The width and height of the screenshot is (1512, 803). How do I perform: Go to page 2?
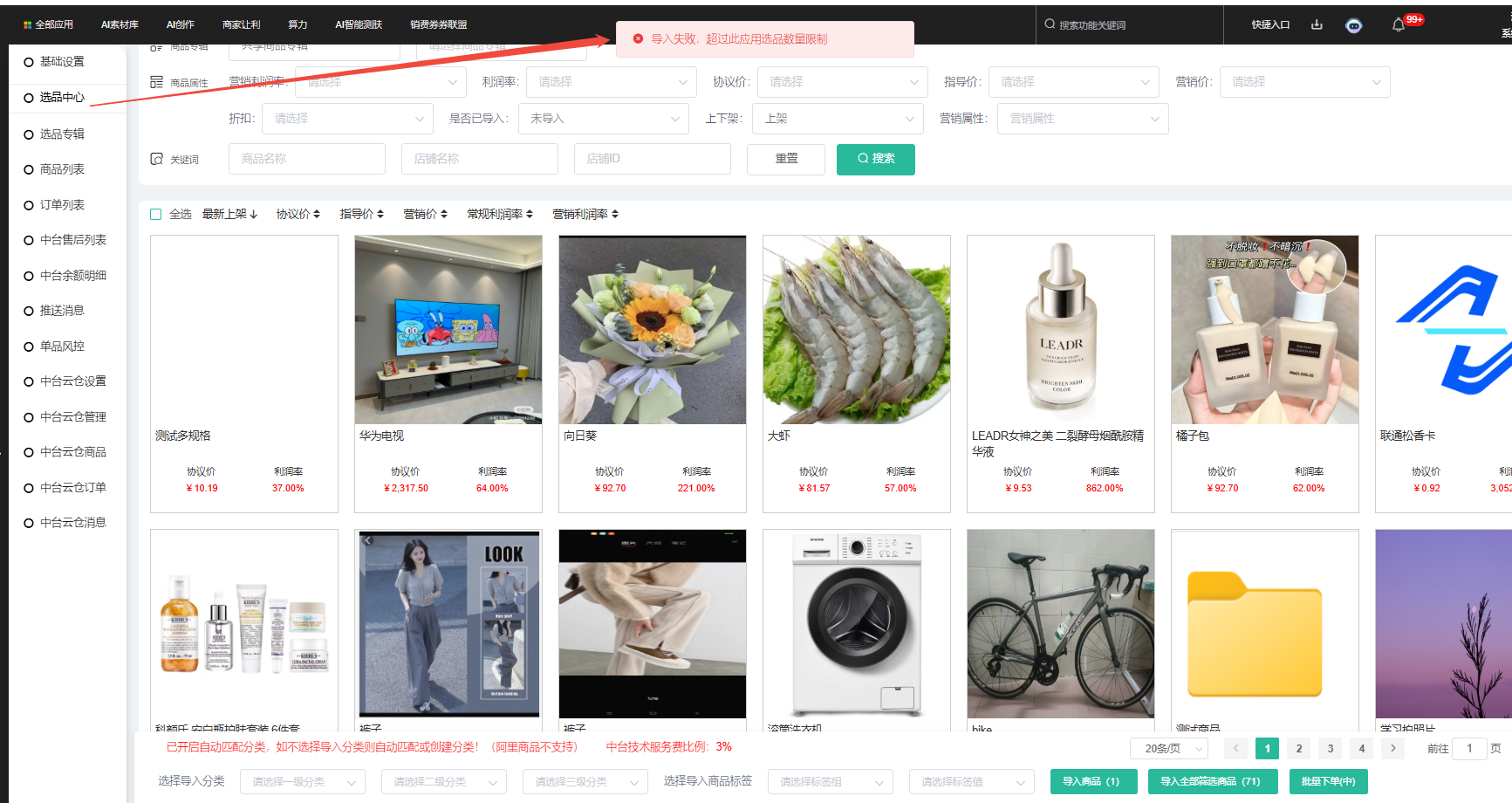pos(1299,748)
